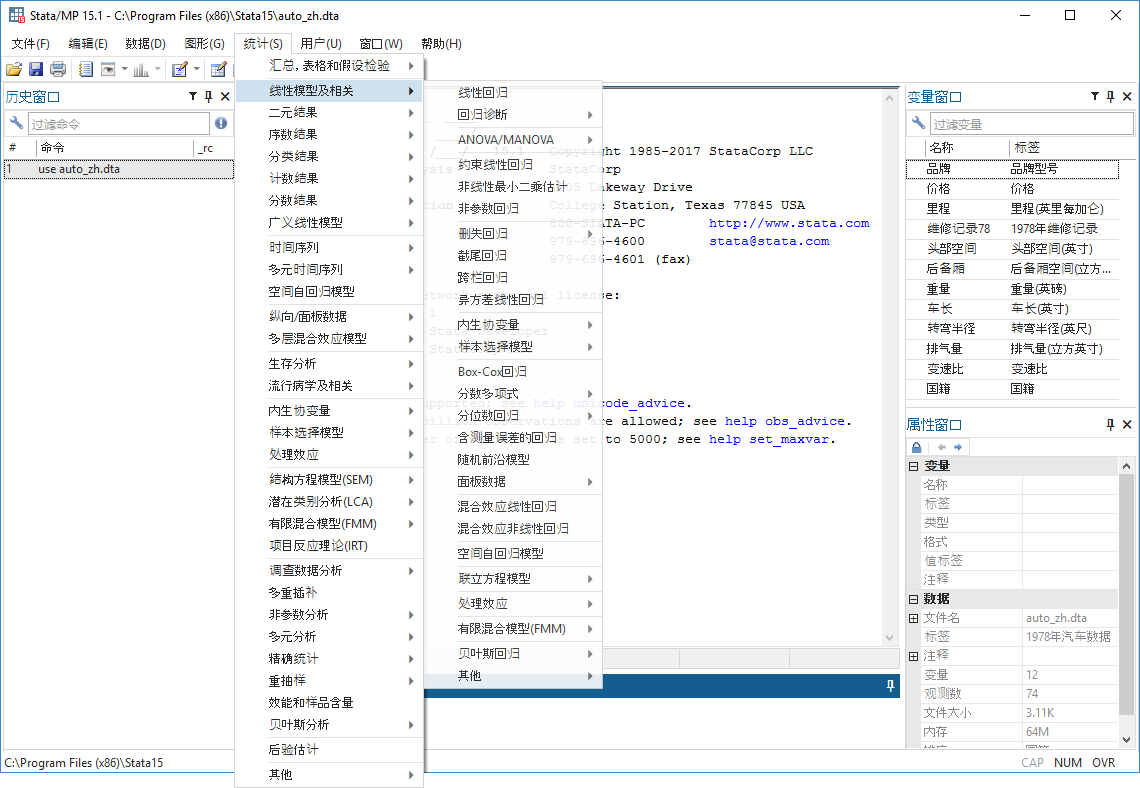Choose 时间序列 from the 统计 menu
Image resolution: width=1140 pixels, height=788 pixels.
[x=329, y=248]
